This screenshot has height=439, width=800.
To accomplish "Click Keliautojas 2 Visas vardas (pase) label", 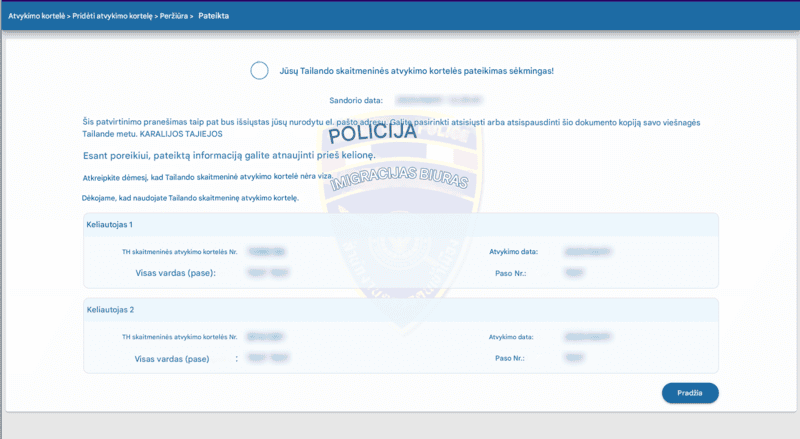I will click(x=172, y=359).
